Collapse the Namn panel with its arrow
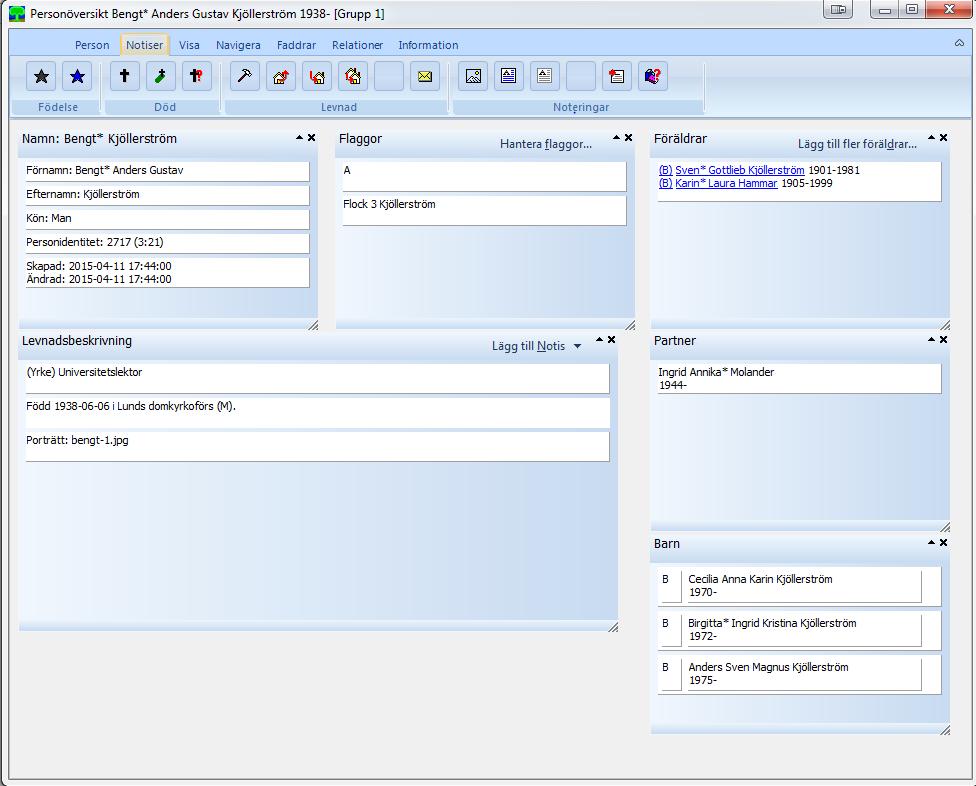This screenshot has height=786, width=976. 299,138
